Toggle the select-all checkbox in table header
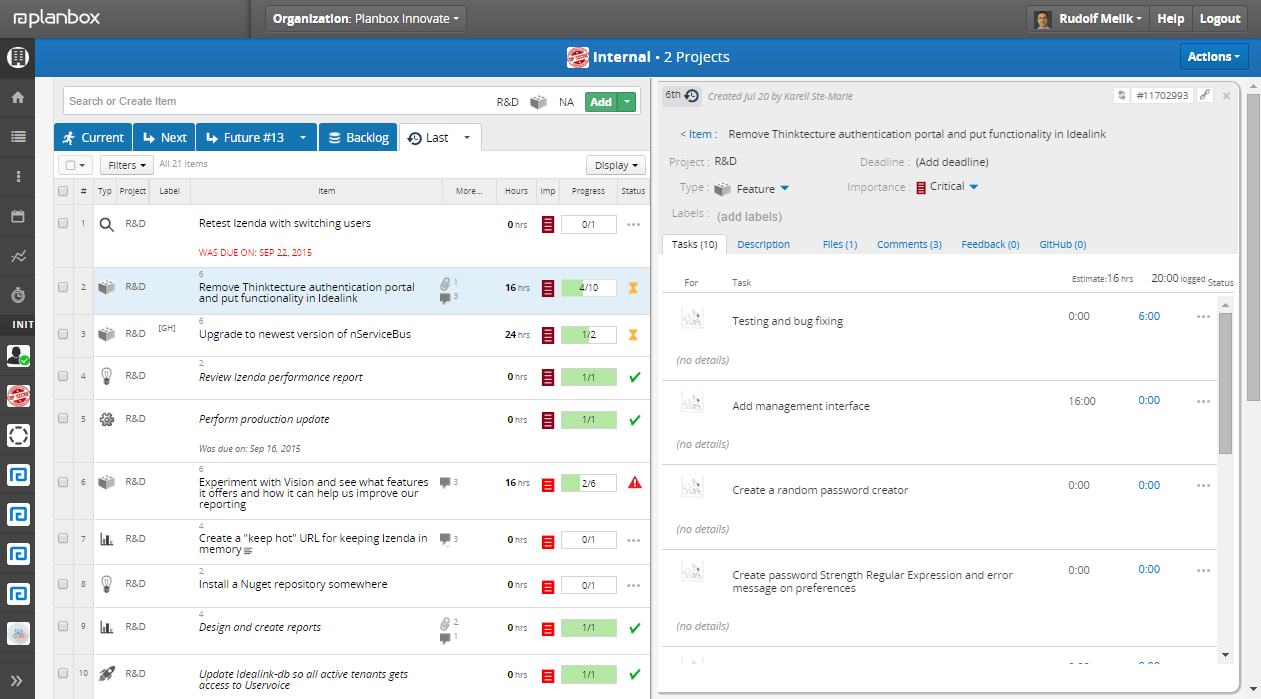This screenshot has height=699, width=1261. 63,191
